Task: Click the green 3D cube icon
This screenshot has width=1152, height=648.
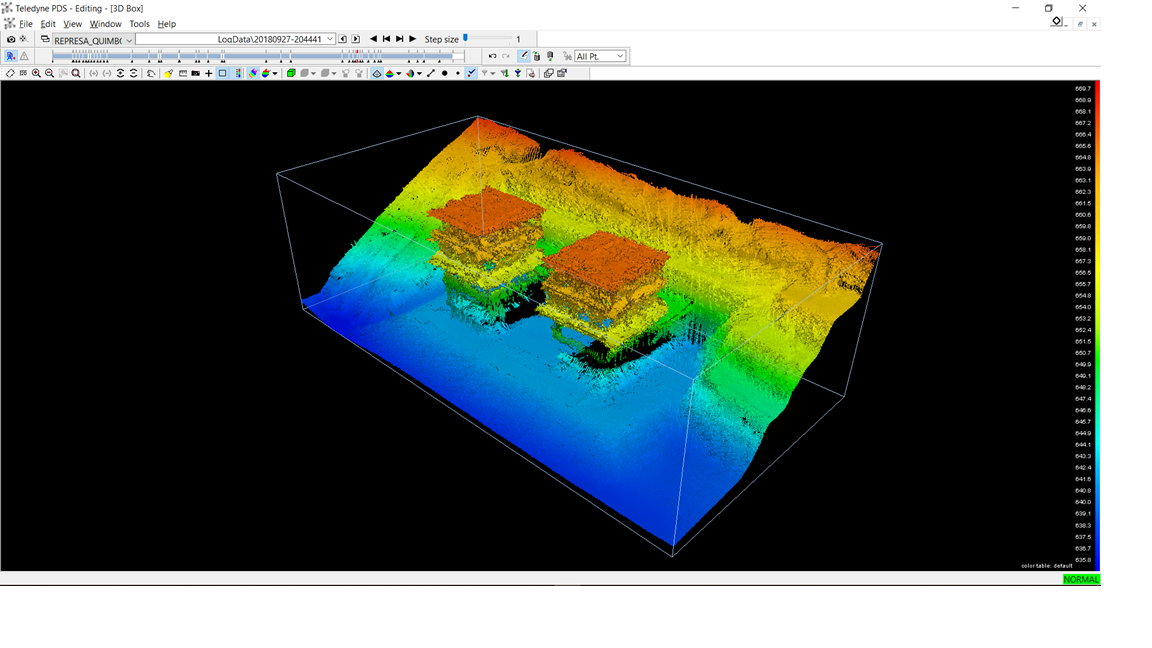Action: [x=291, y=73]
